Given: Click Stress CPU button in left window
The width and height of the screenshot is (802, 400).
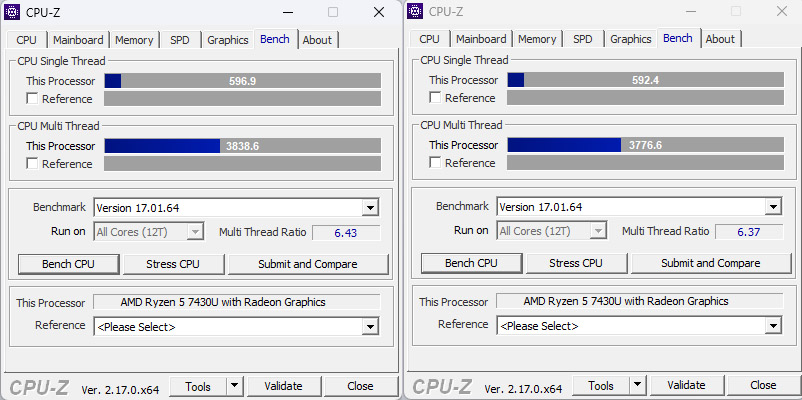Looking at the screenshot, I should pyautogui.click(x=173, y=264).
